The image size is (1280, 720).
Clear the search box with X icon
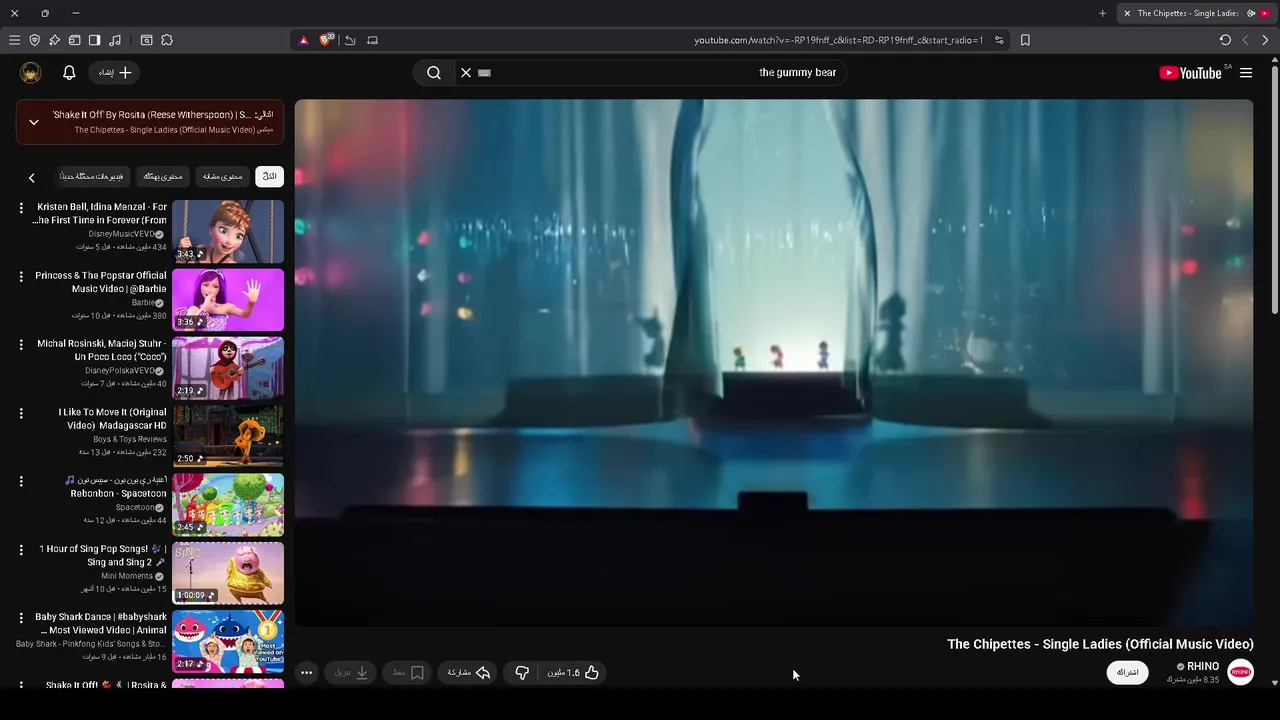tap(465, 72)
